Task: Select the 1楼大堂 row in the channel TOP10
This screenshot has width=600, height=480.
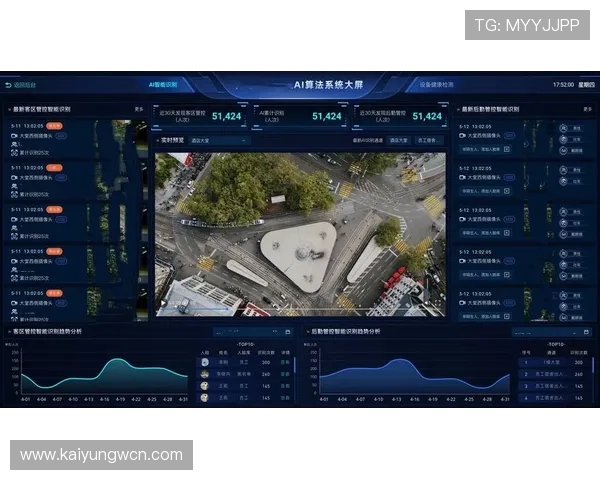Action: click(554, 362)
